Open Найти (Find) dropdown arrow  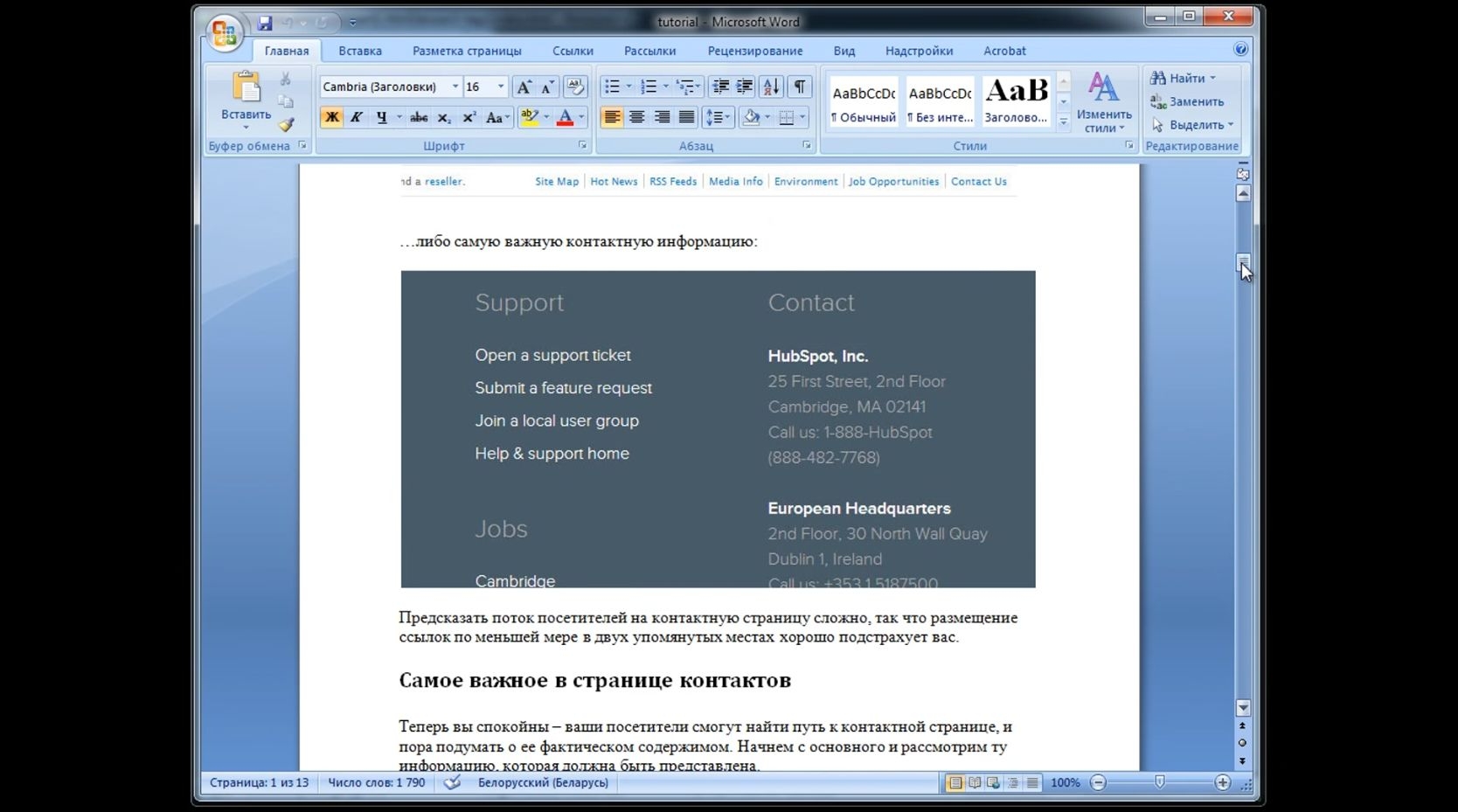[1212, 79]
